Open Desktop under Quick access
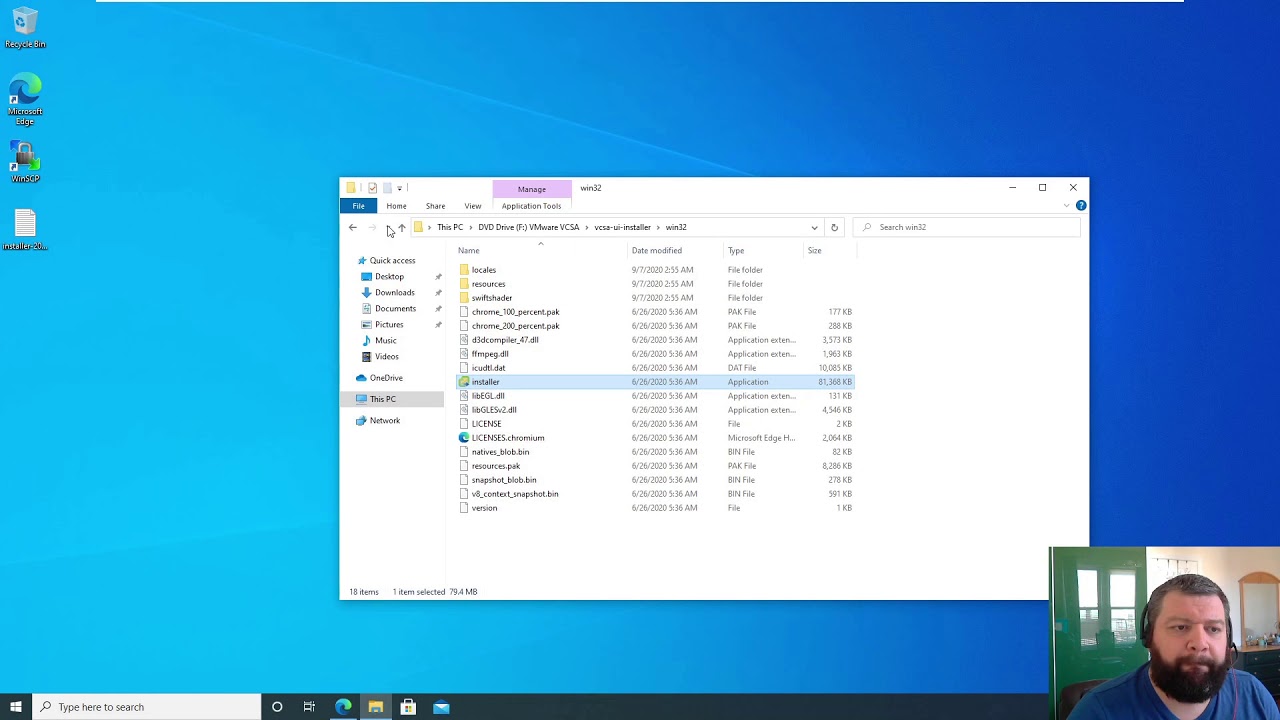 [389, 277]
